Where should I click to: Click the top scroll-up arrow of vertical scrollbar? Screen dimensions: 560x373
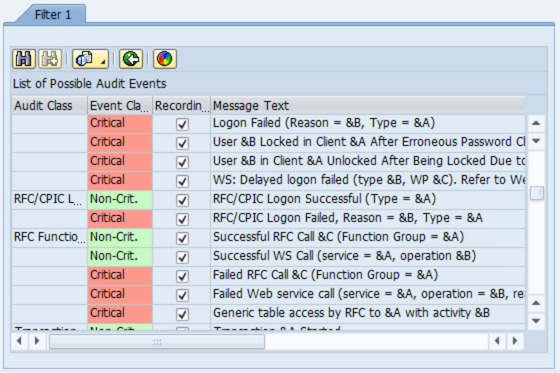click(536, 123)
